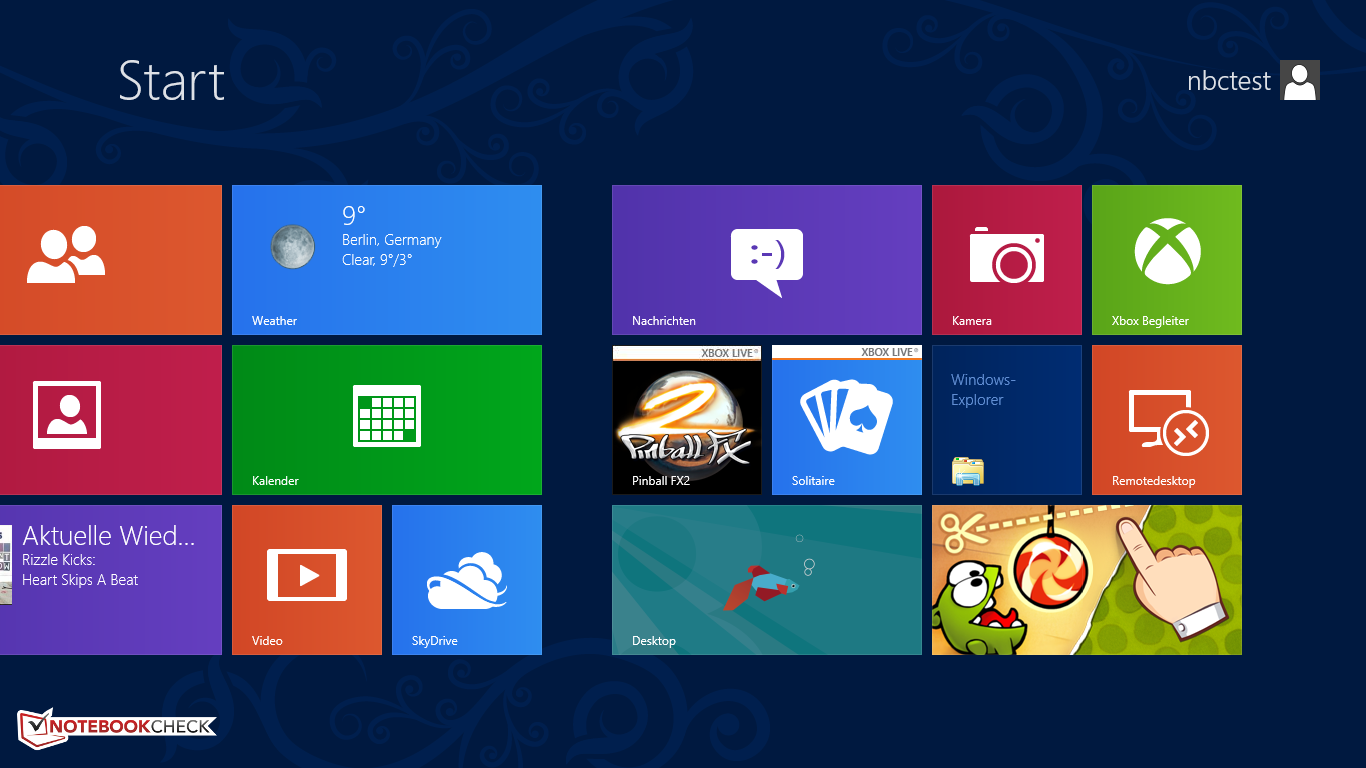Launch the Nachrichten messaging tile
Image resolution: width=1366 pixels, height=768 pixels.
point(766,259)
